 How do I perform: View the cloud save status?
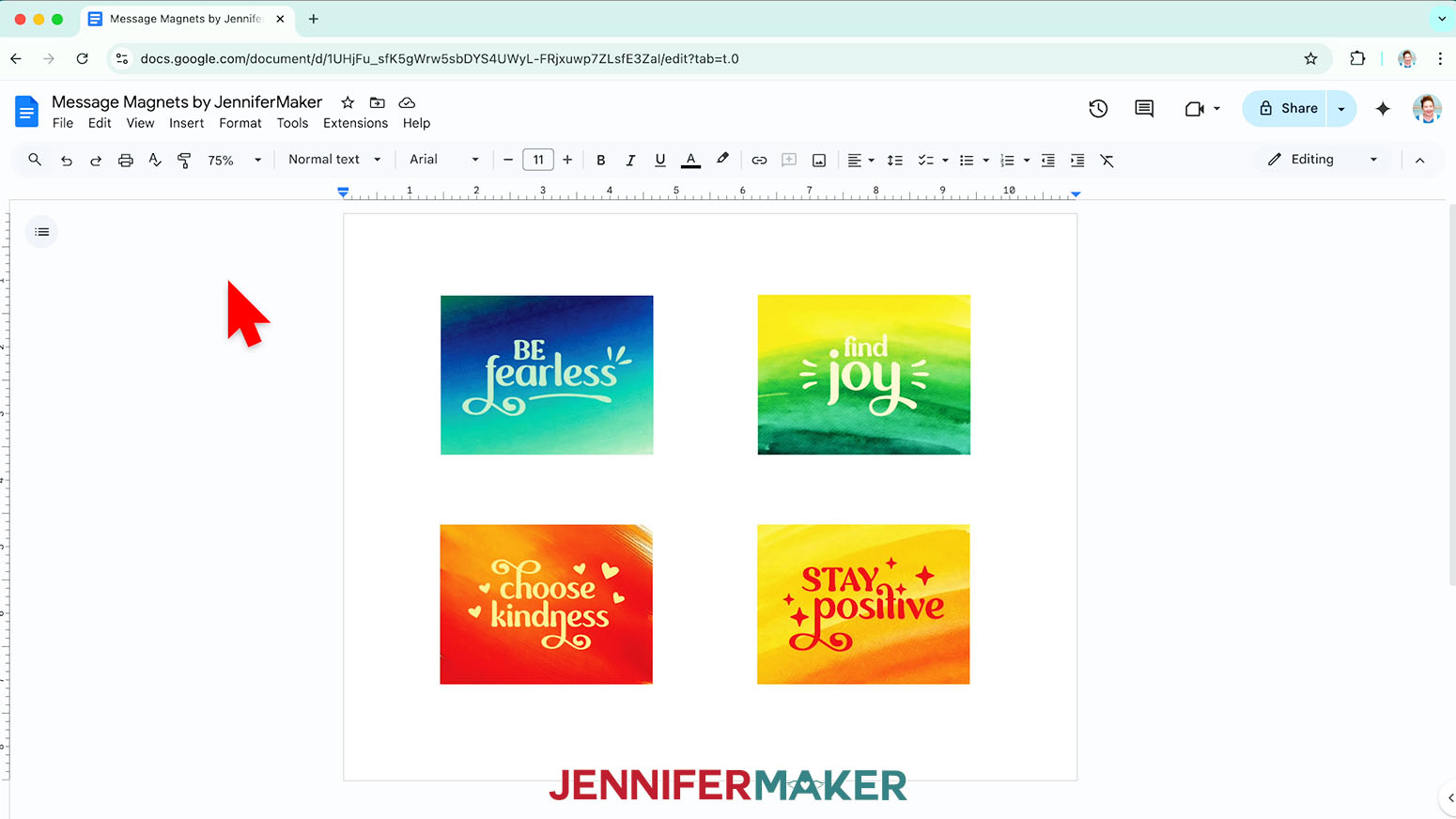(x=407, y=102)
